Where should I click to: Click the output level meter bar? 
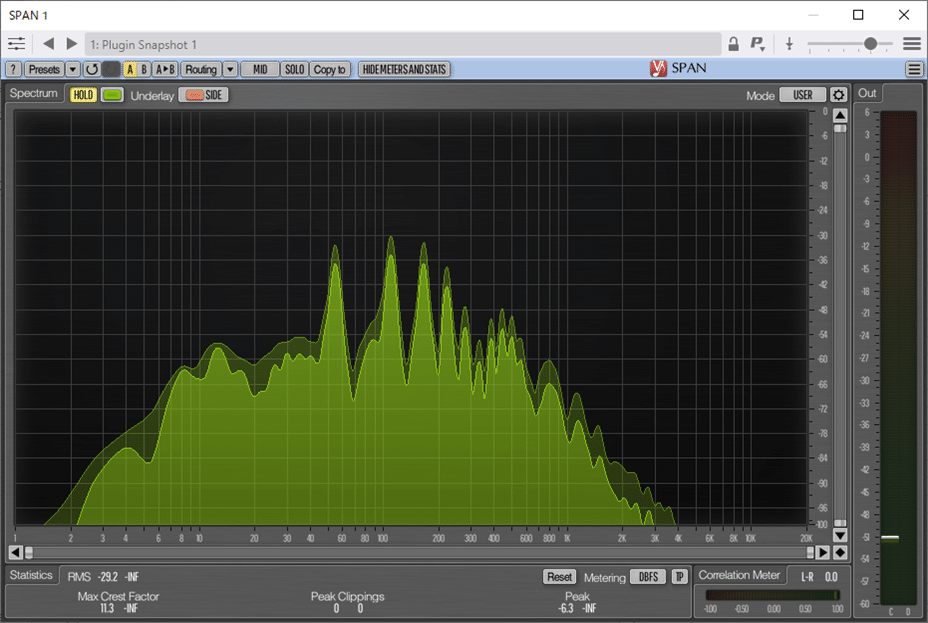click(898, 357)
